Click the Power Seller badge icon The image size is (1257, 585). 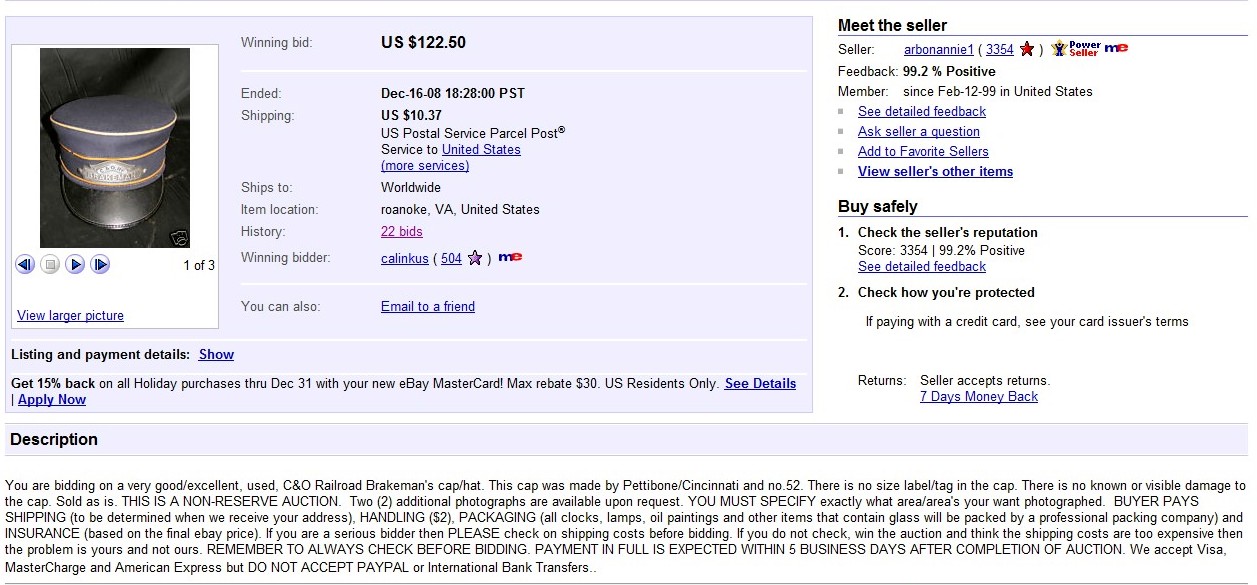pyautogui.click(x=1076, y=48)
